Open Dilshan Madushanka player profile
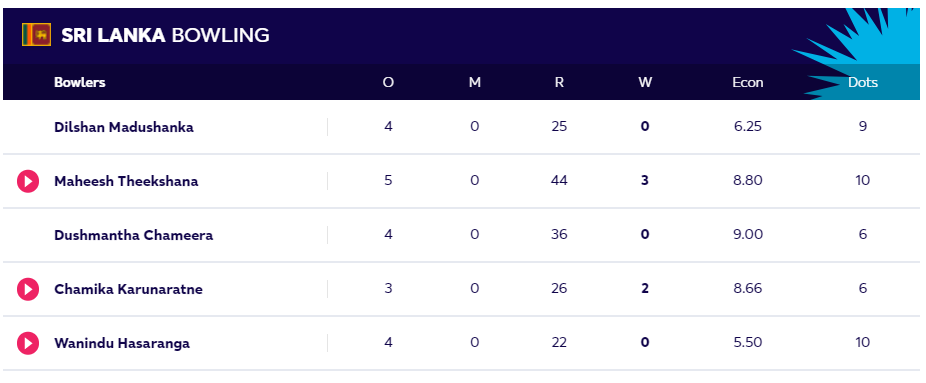 point(123,127)
